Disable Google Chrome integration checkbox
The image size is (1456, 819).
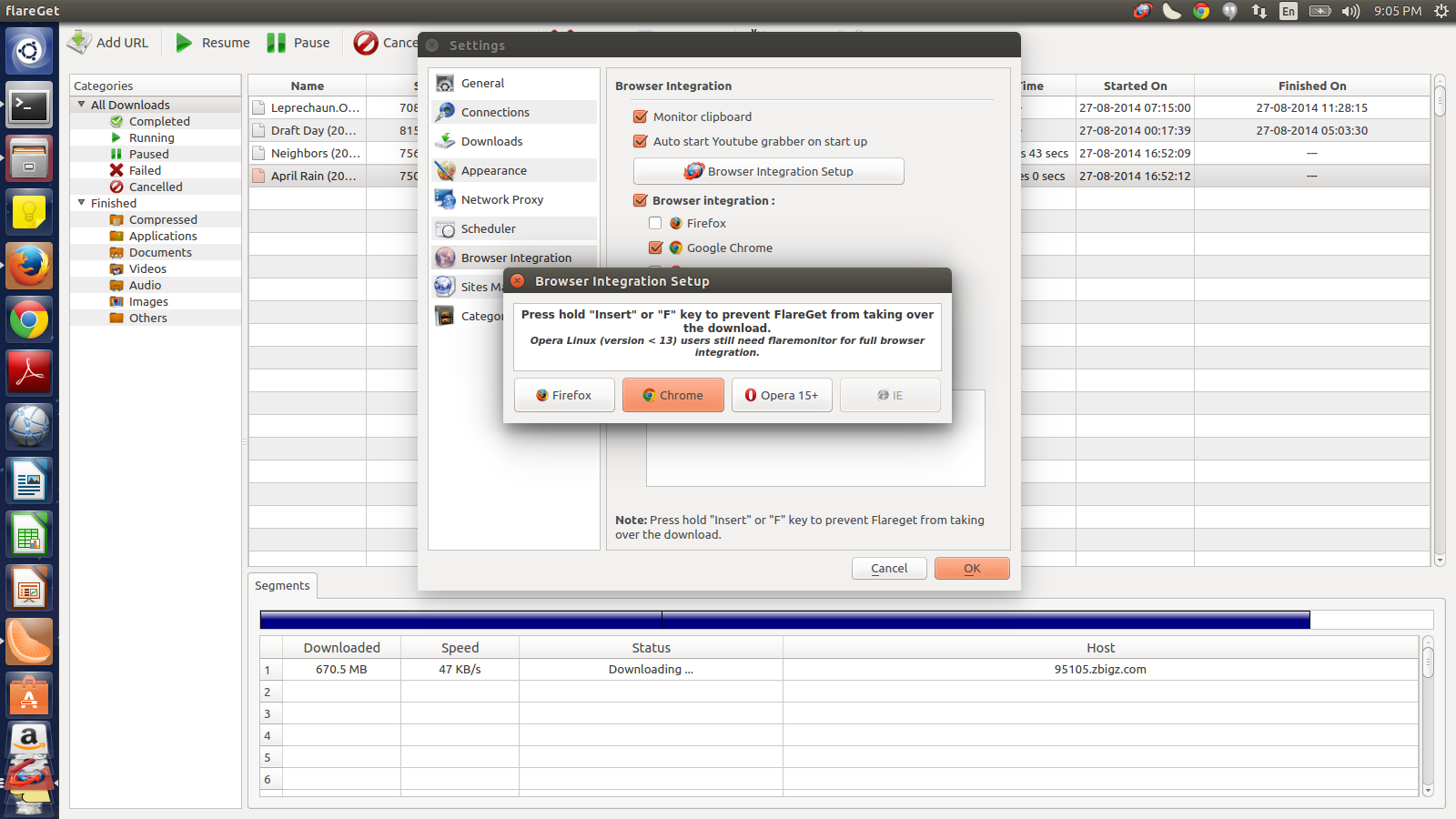(655, 248)
